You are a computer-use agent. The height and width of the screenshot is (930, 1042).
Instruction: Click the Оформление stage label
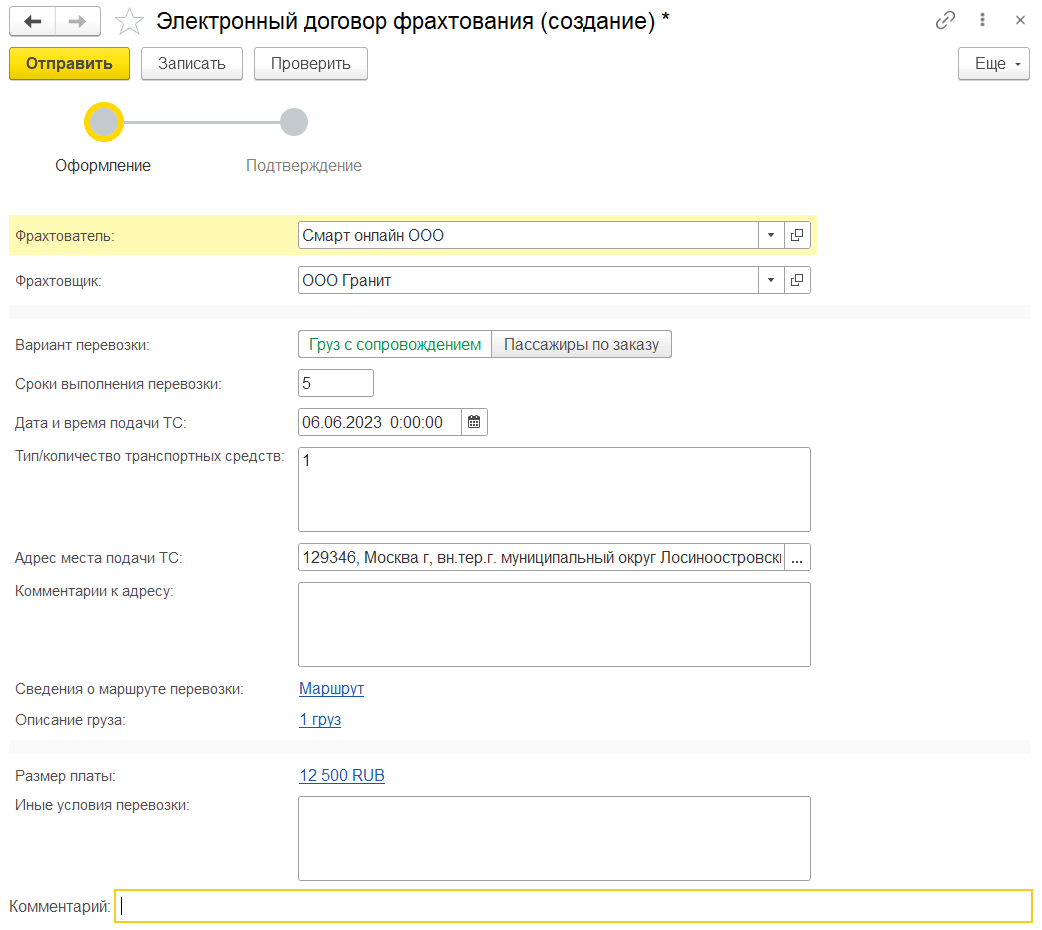point(103,166)
